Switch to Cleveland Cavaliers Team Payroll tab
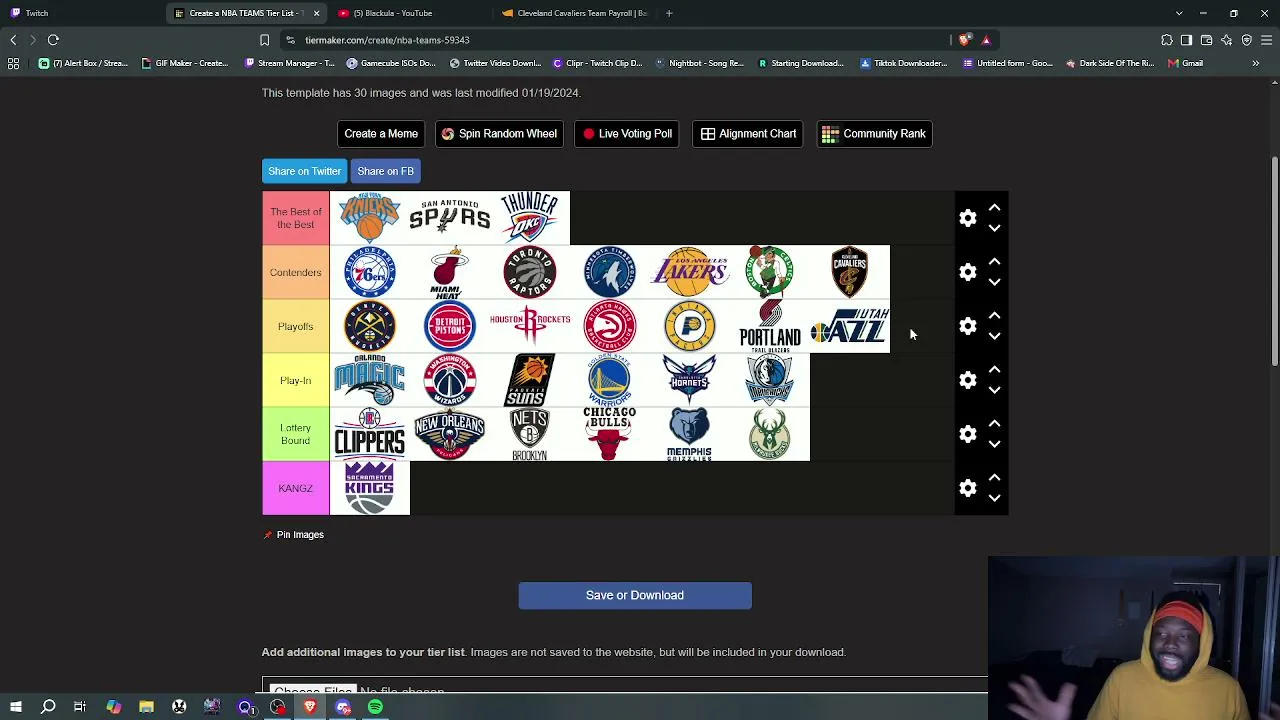Screen dimensions: 1280x720 click(574, 13)
